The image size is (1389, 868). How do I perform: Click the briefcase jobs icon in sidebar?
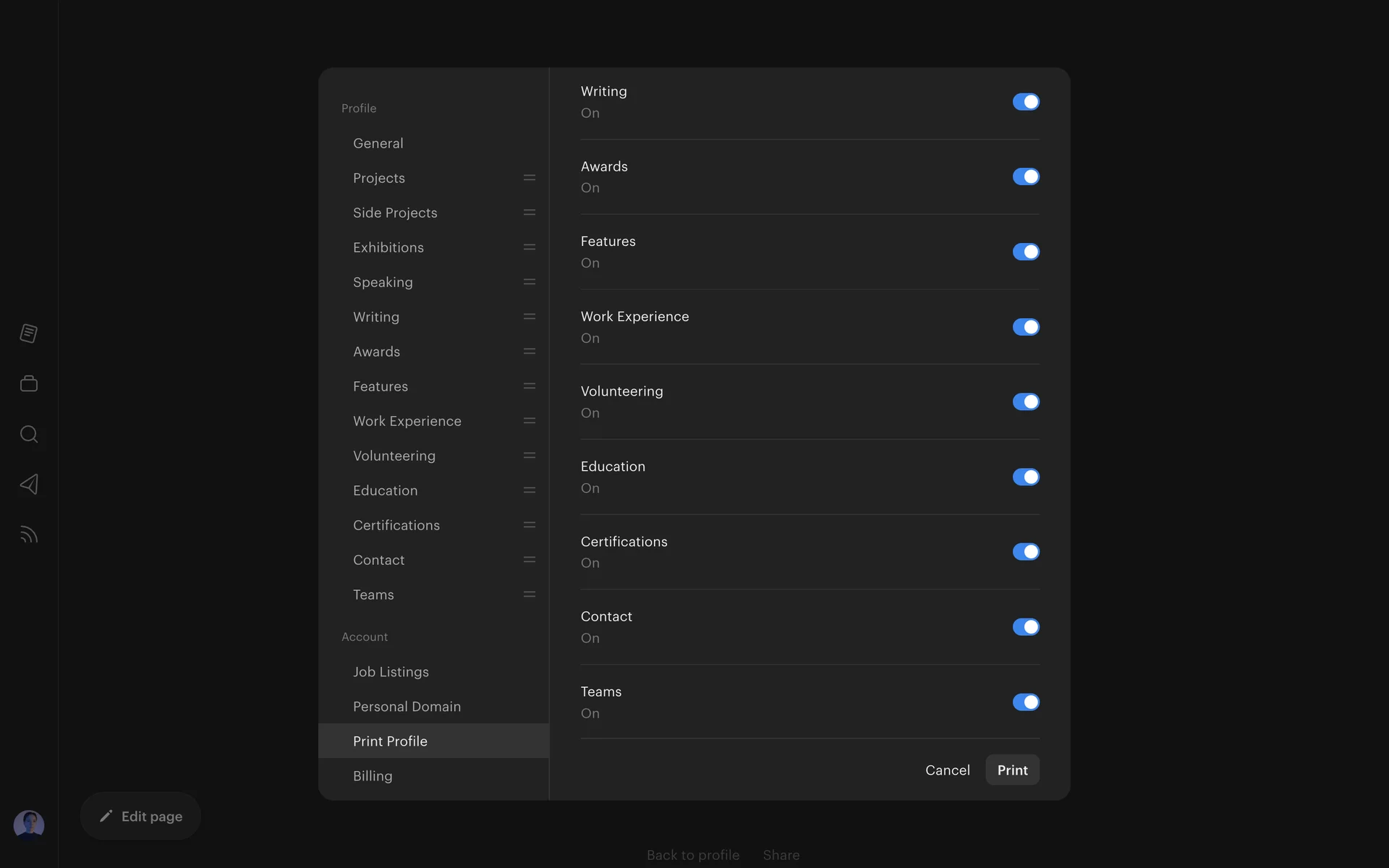(x=29, y=383)
